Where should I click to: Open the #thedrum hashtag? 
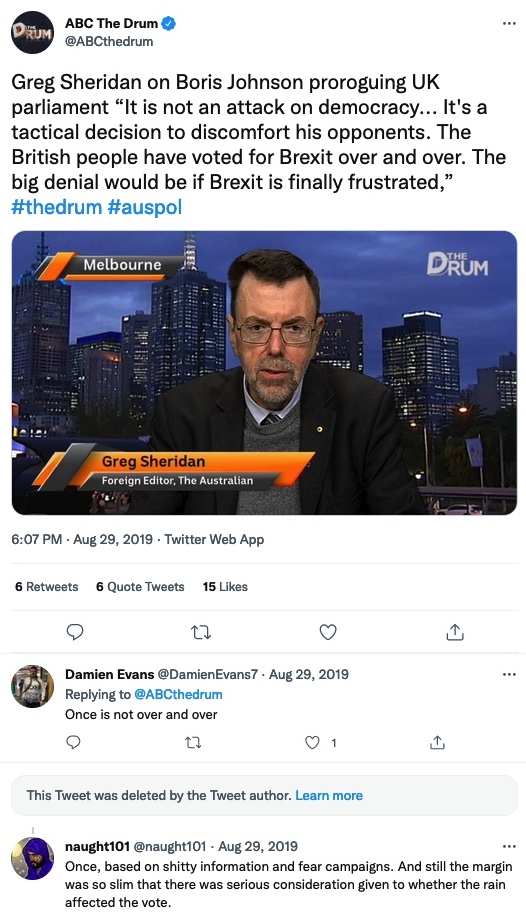[x=57, y=207]
